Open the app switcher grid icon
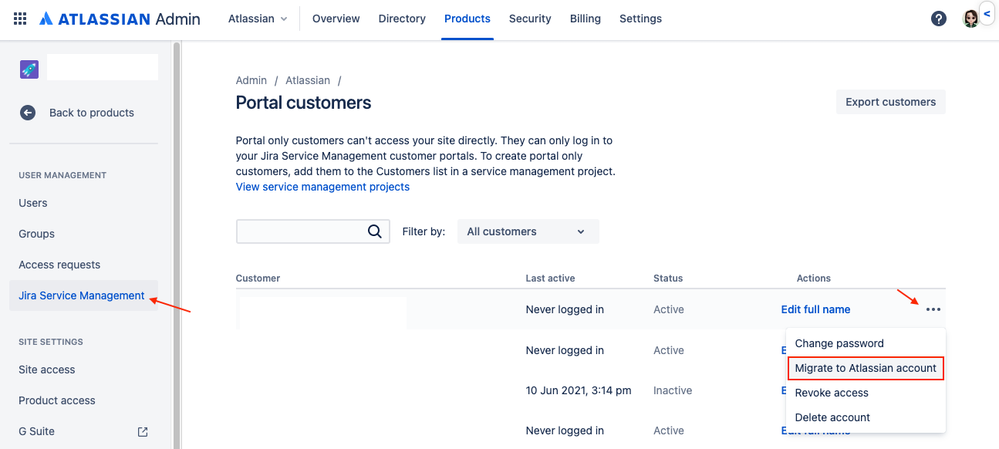This screenshot has width=999, height=449. (20, 19)
